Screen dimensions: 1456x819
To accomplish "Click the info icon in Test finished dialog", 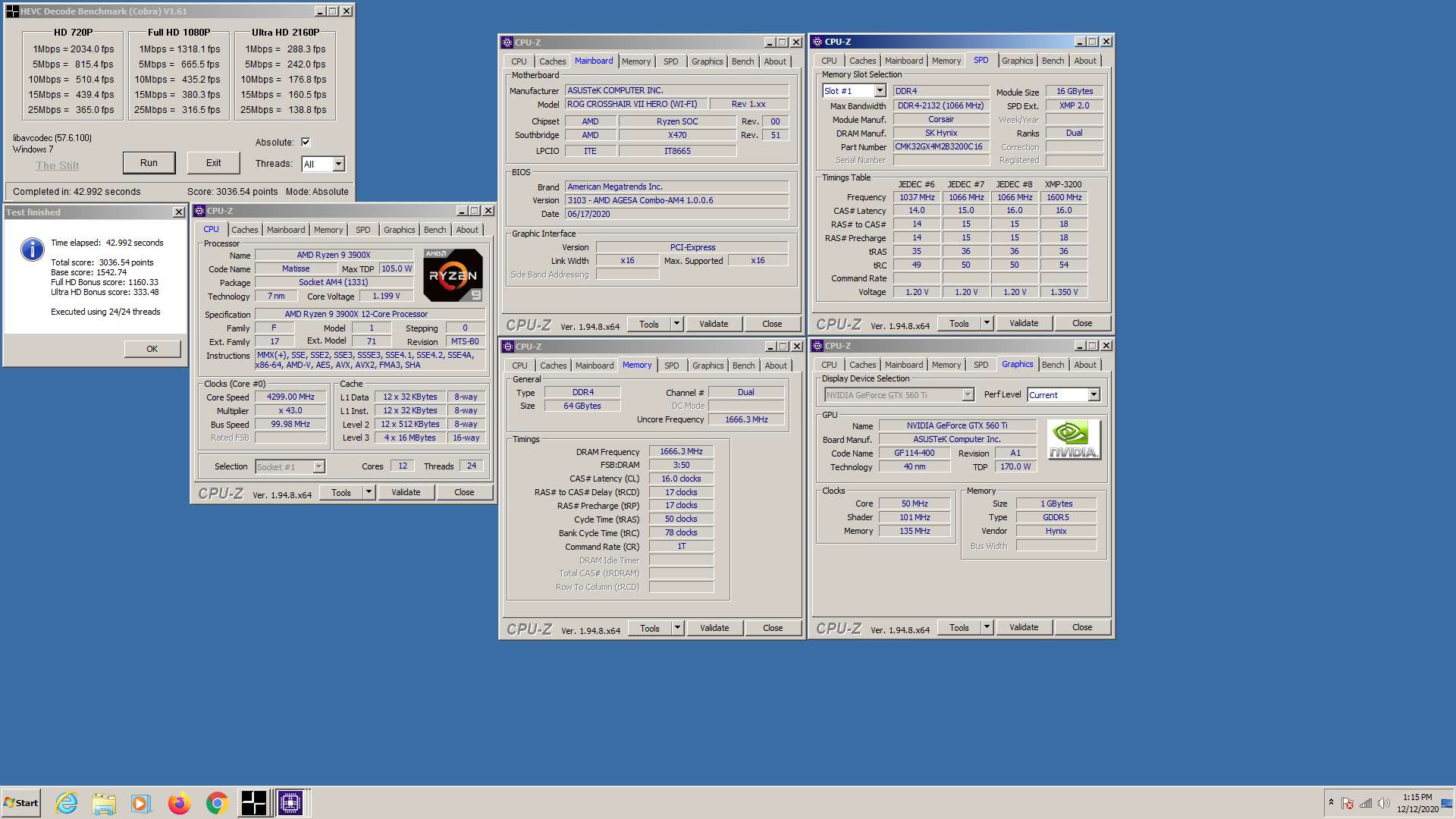I will pos(32,249).
